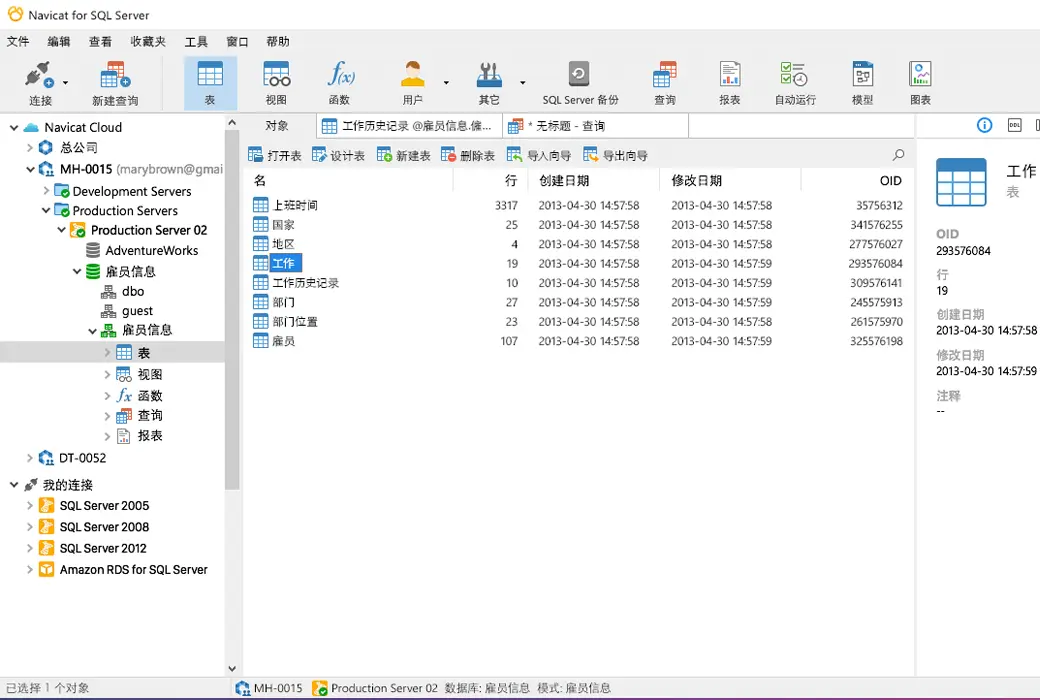This screenshot has width=1040, height=700.
Task: Collapse the 我的连接 tree node
Action: tap(13, 485)
